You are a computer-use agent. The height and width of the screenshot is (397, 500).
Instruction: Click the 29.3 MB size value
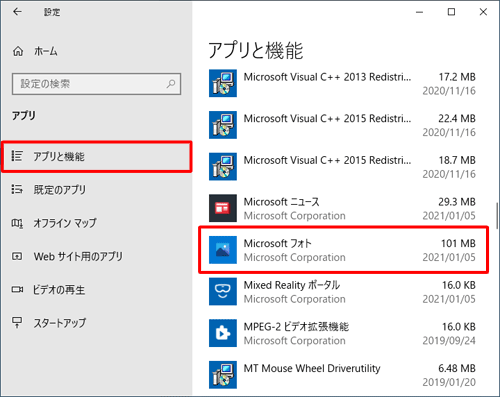point(457,202)
